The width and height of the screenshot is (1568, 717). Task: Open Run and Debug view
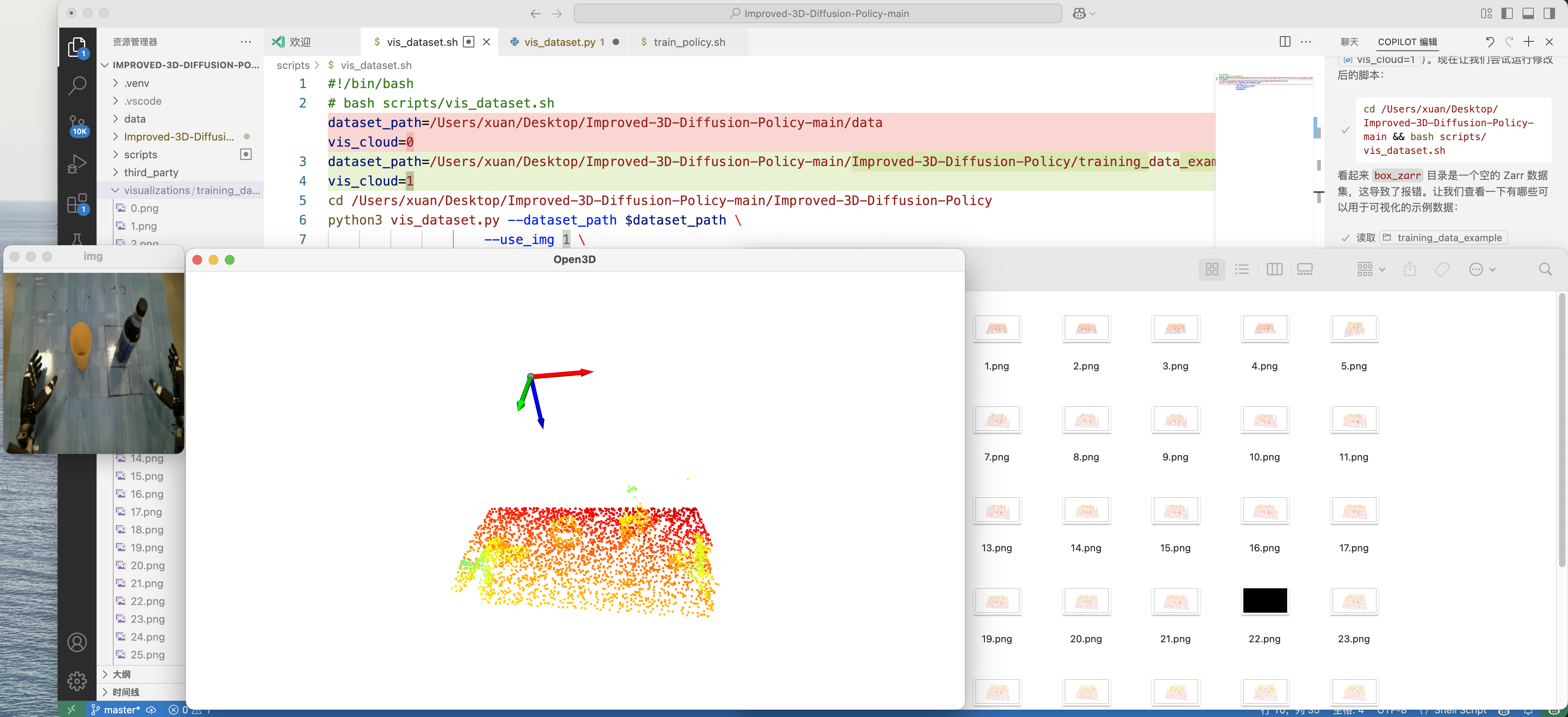(x=77, y=164)
